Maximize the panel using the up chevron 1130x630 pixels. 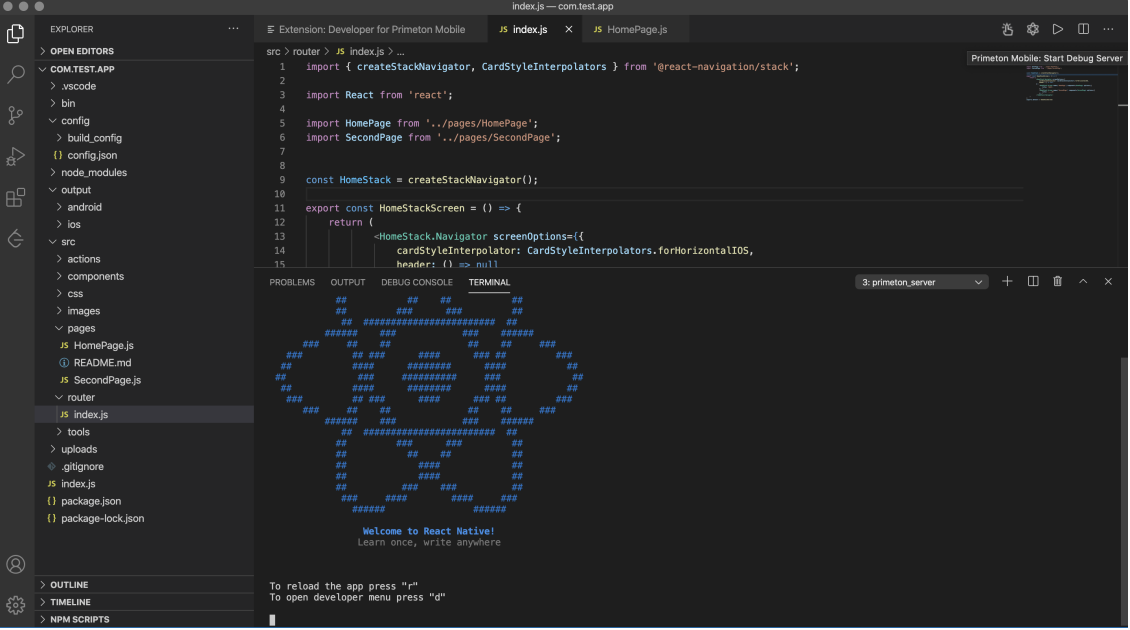[1083, 282]
